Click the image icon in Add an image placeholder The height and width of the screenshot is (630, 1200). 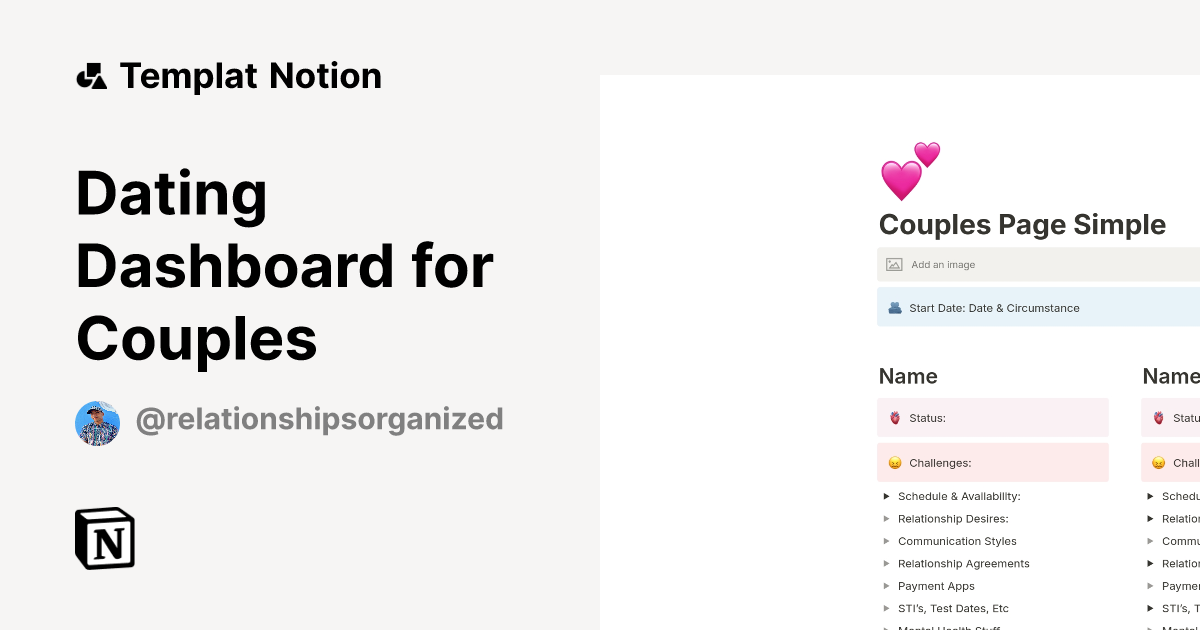click(x=894, y=264)
